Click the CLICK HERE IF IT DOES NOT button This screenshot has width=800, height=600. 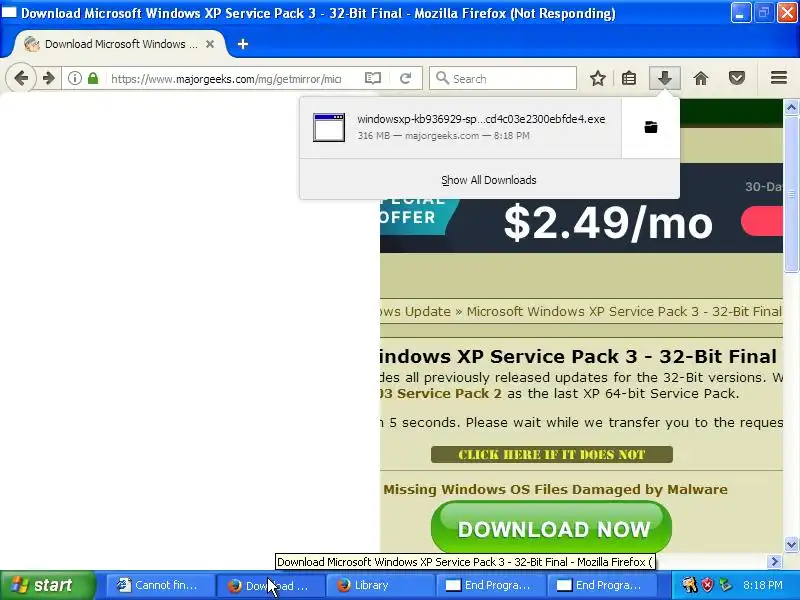point(552,455)
